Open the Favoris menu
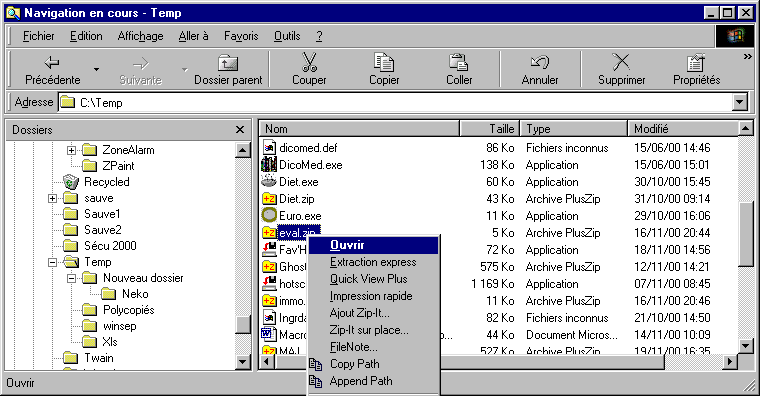 241,36
